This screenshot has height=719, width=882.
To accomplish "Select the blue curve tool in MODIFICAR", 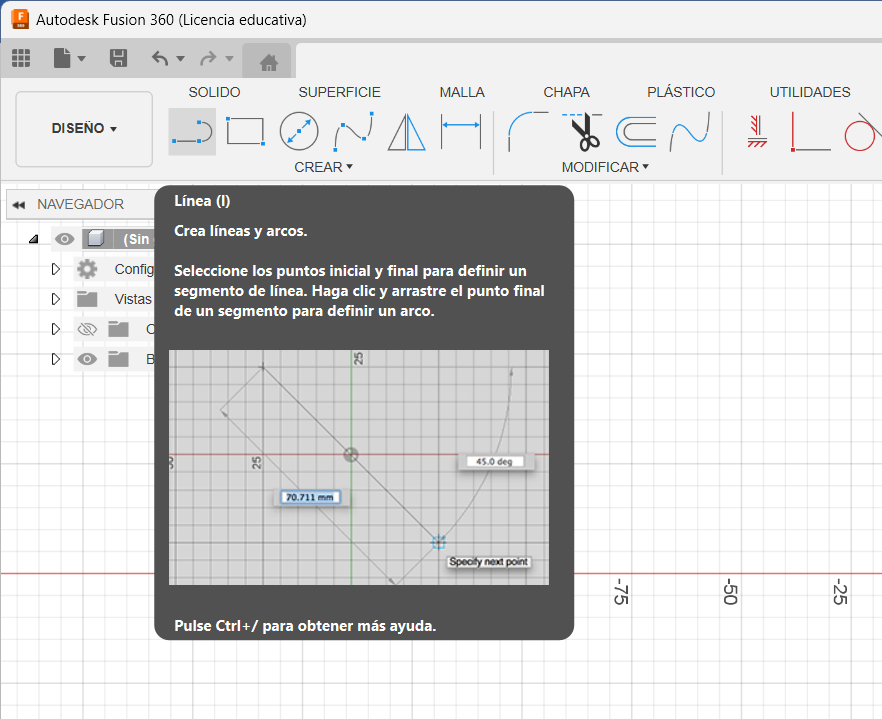I will 690,132.
